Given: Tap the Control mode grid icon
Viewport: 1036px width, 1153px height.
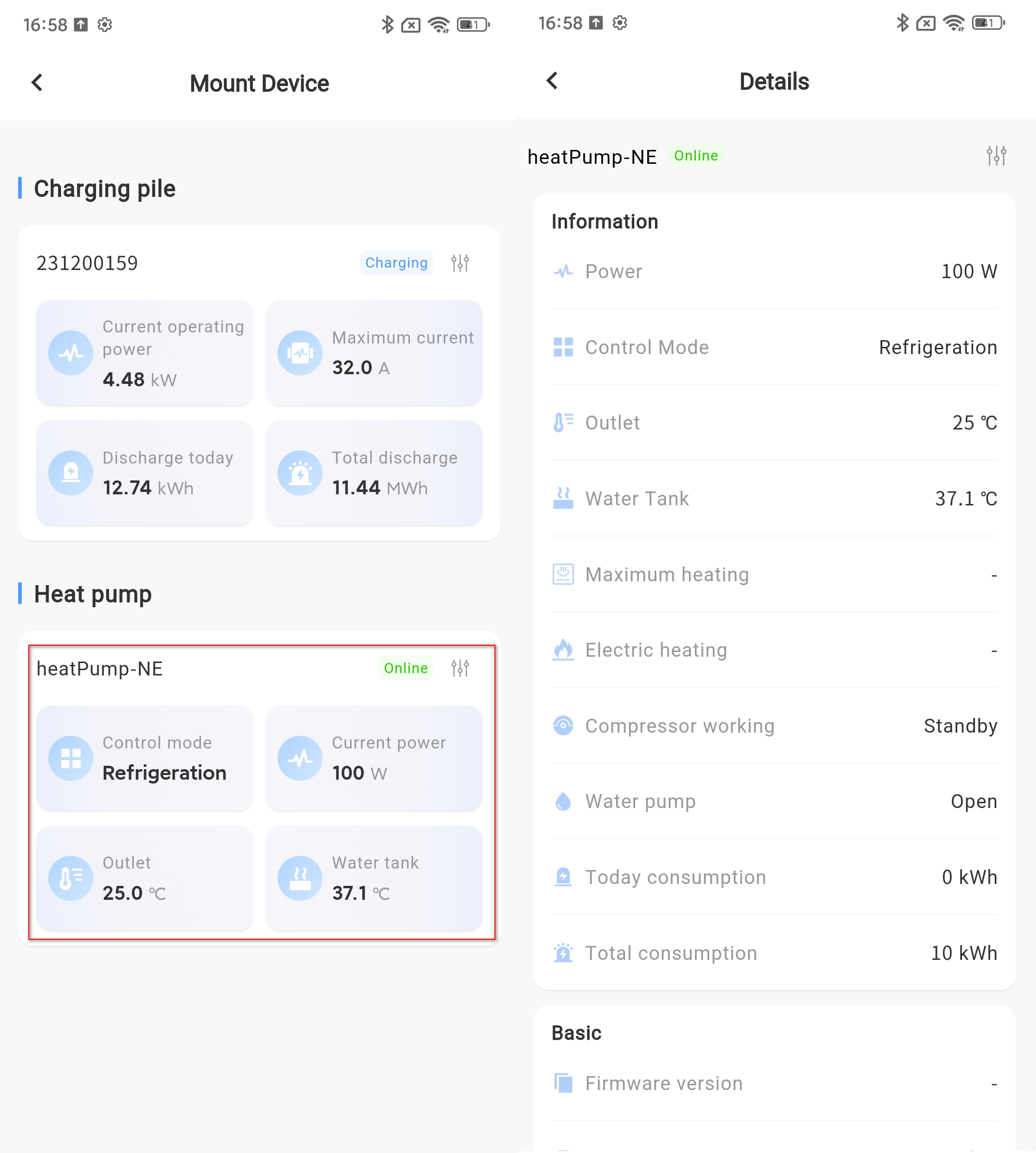Looking at the screenshot, I should tap(71, 759).
